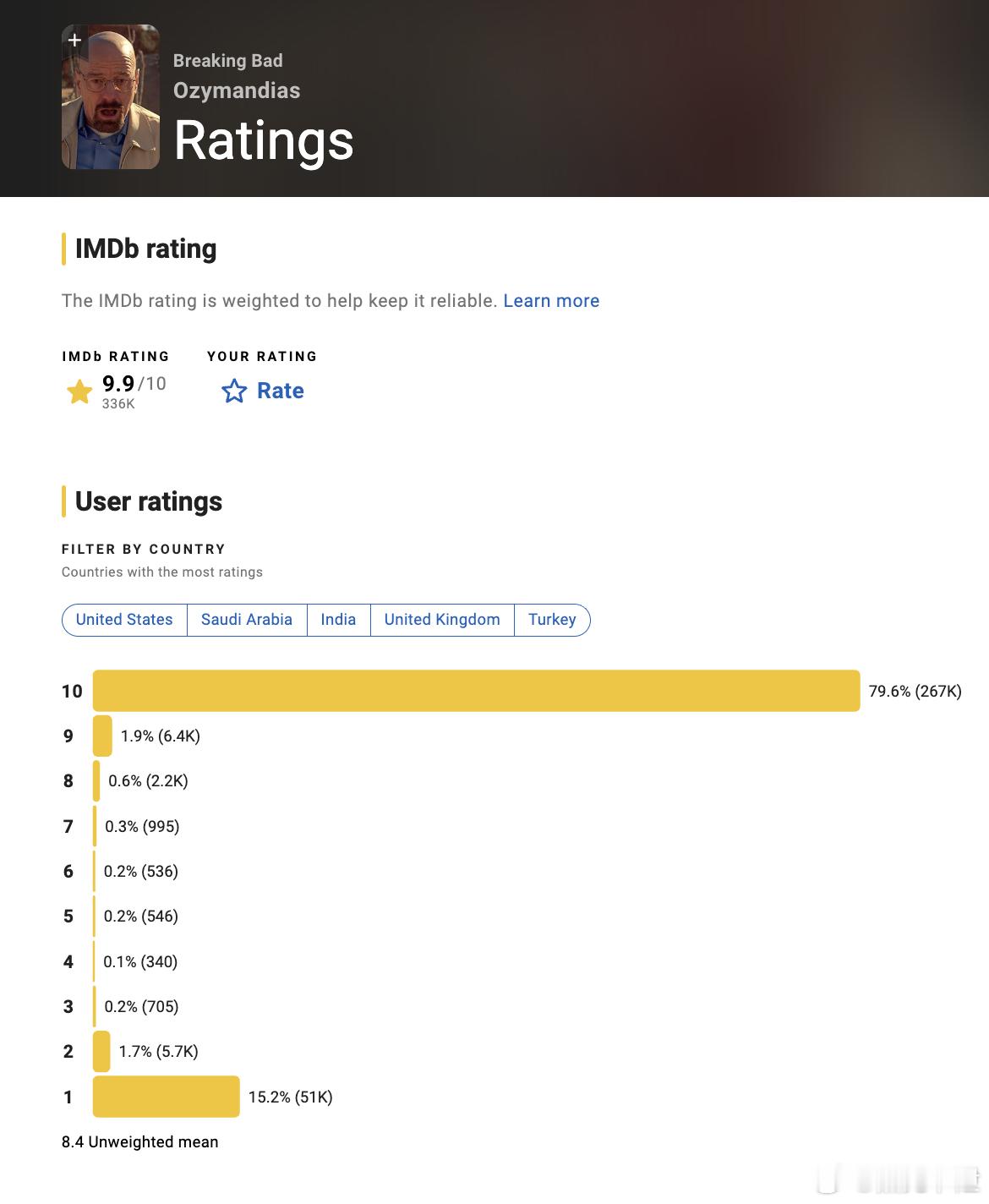Click the 10-star rating bar
The image size is (989, 1204).
tap(476, 691)
